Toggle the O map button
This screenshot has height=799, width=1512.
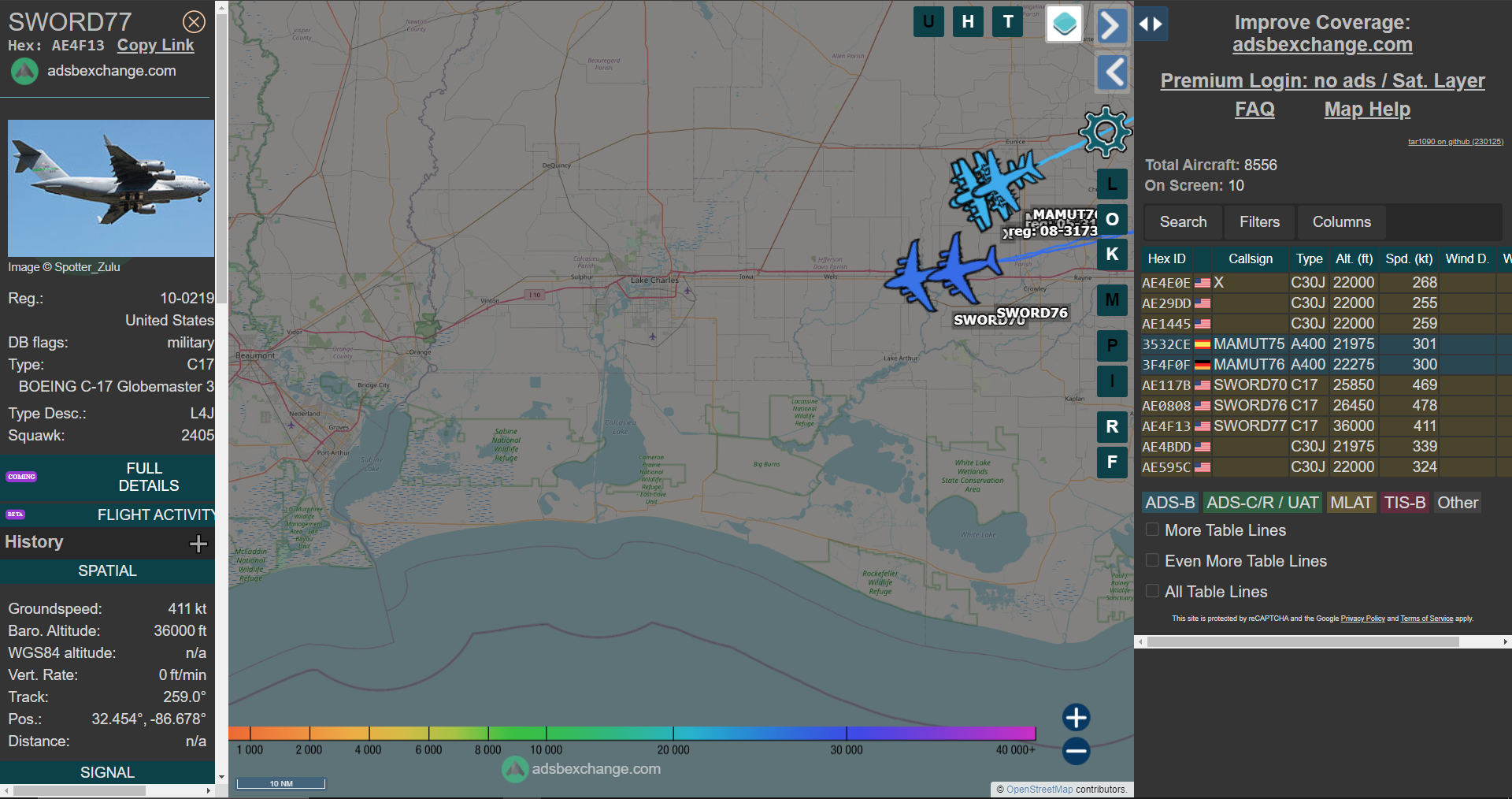[1112, 219]
